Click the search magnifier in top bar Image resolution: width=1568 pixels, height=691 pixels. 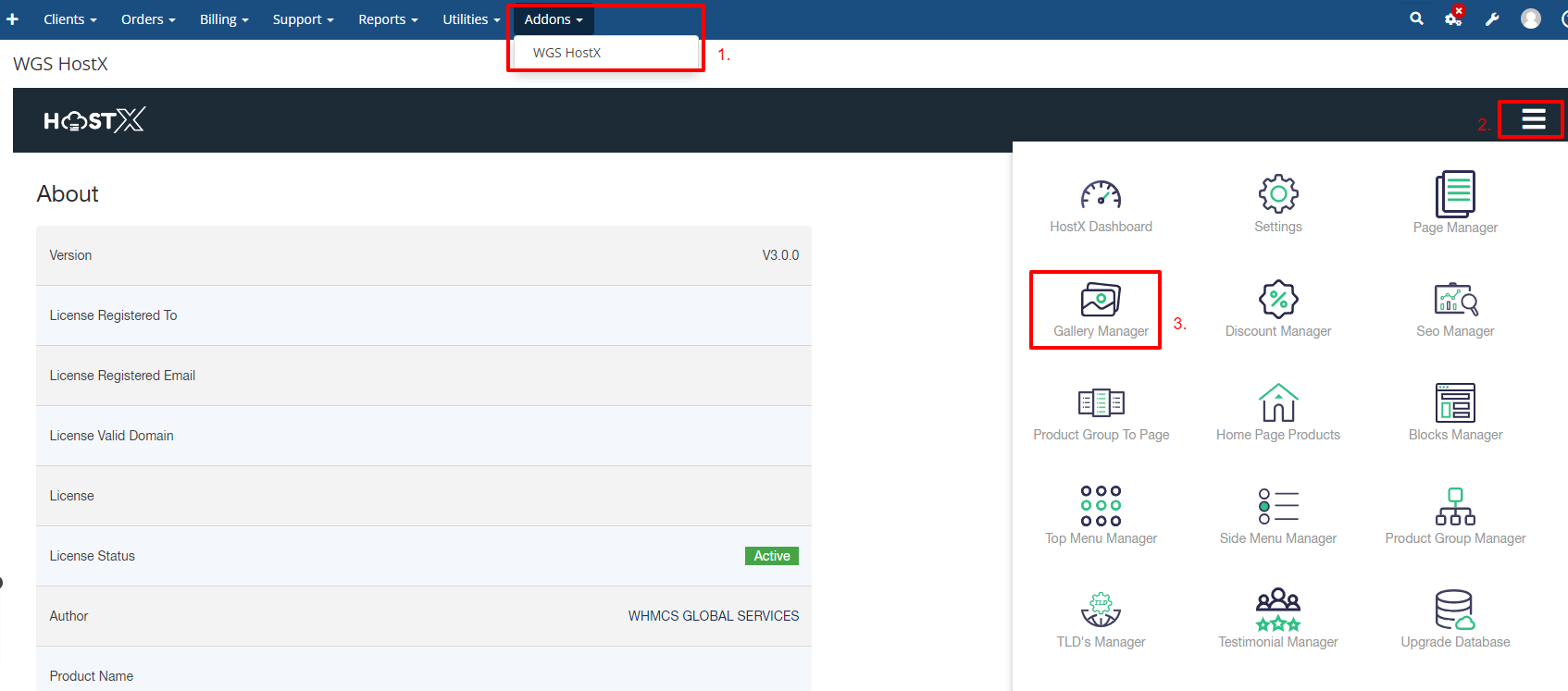coord(1416,19)
